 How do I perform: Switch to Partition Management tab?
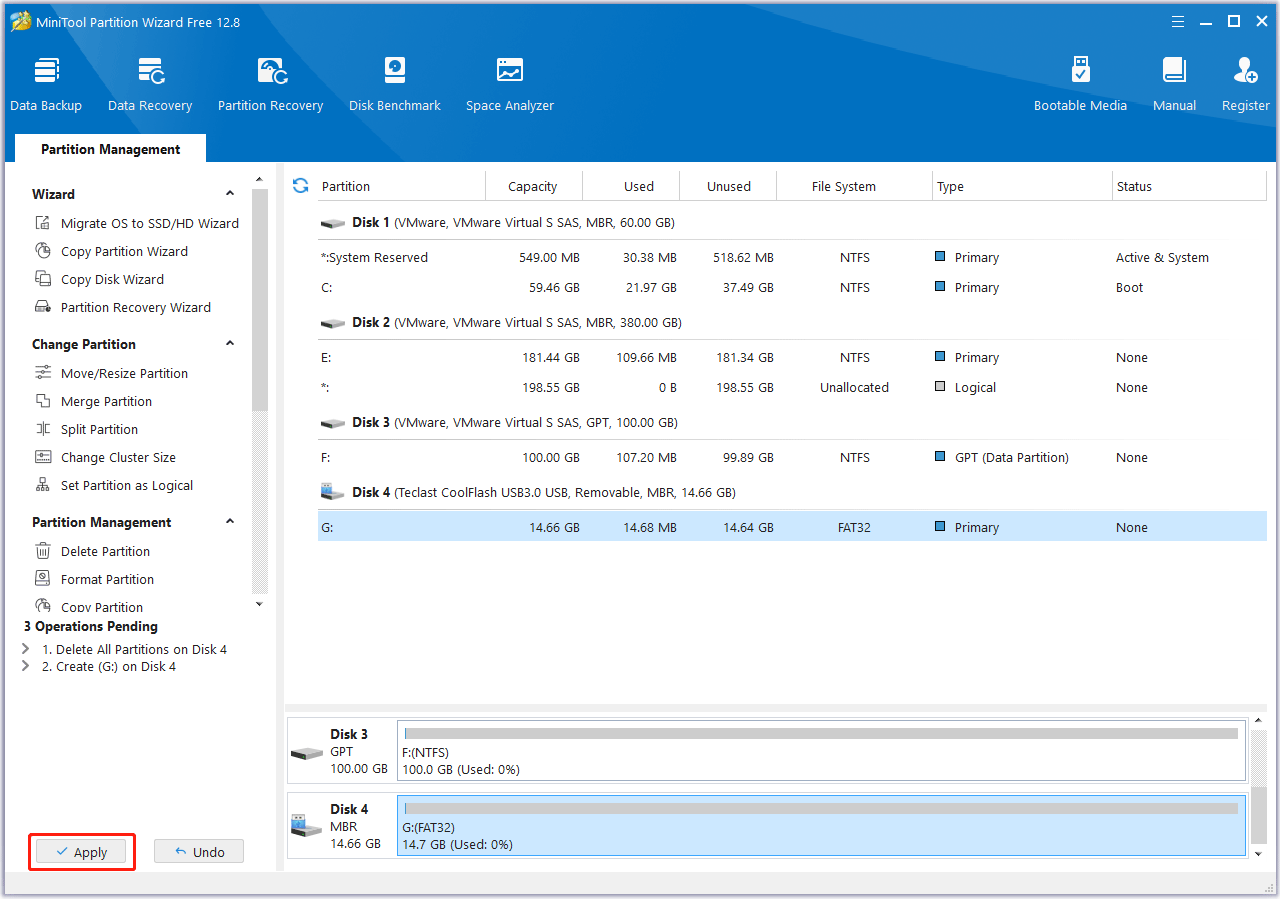111,149
